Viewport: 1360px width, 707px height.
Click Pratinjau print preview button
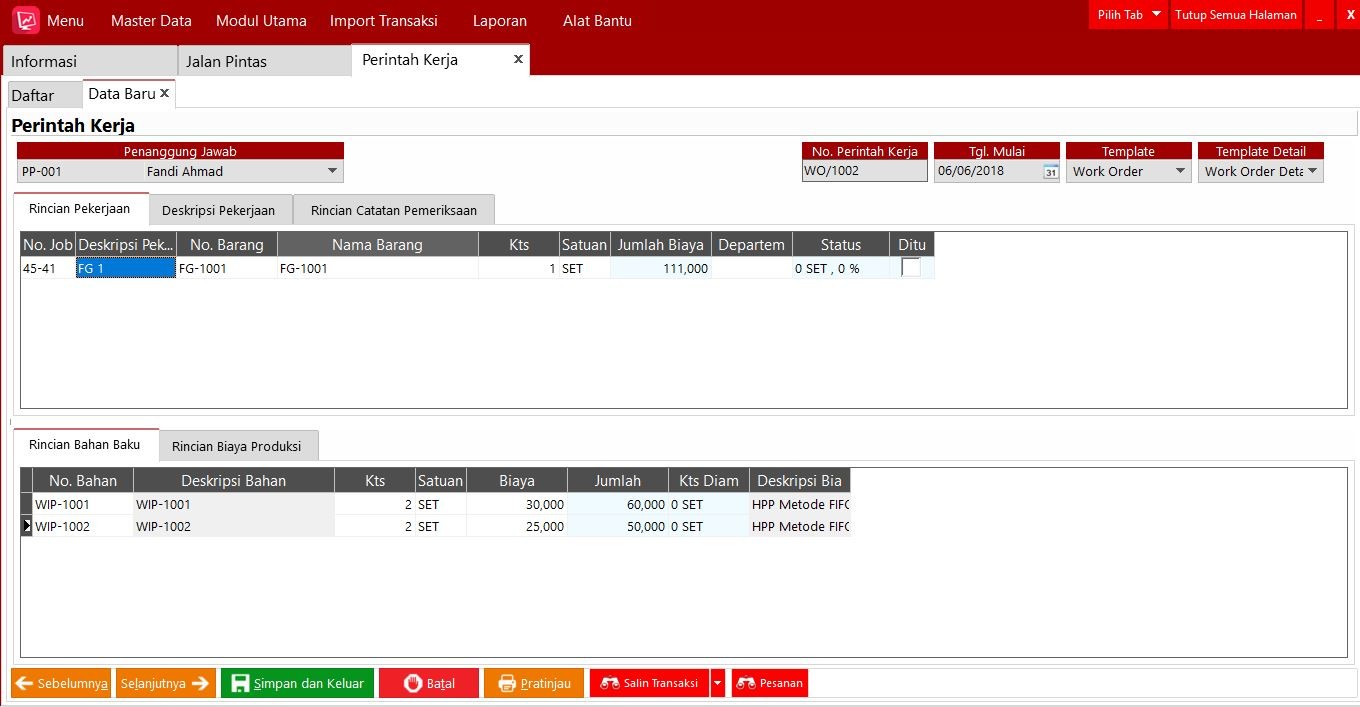click(x=534, y=684)
